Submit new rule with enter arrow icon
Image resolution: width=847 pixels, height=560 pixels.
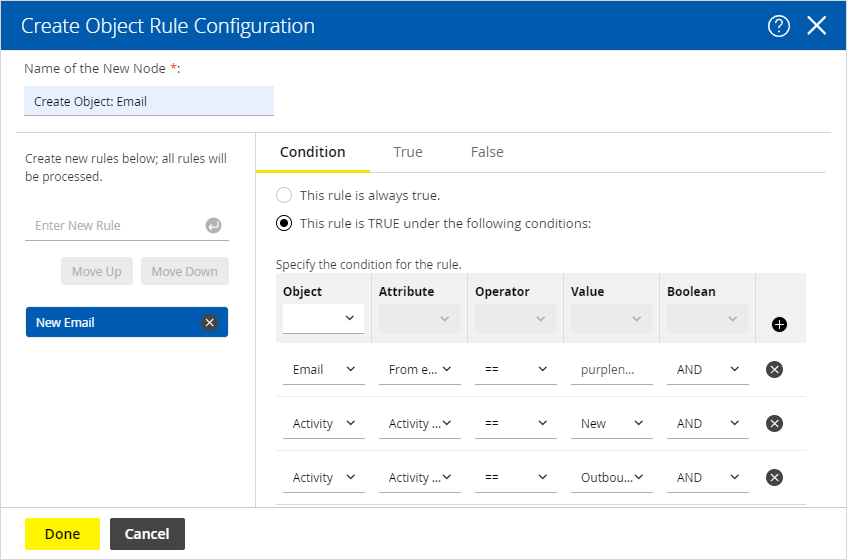213,225
